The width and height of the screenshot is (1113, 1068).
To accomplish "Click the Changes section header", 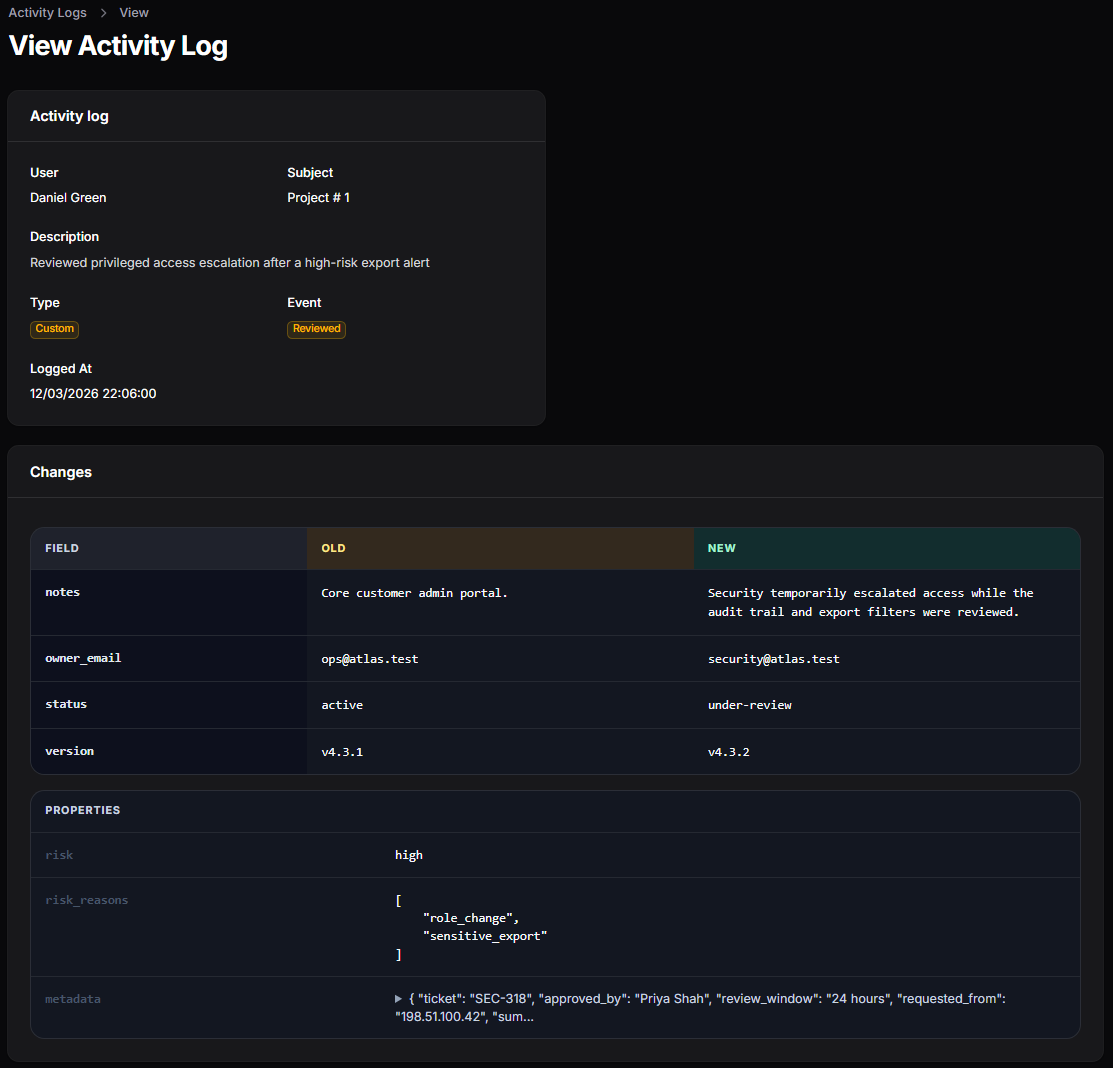I will 60,471.
